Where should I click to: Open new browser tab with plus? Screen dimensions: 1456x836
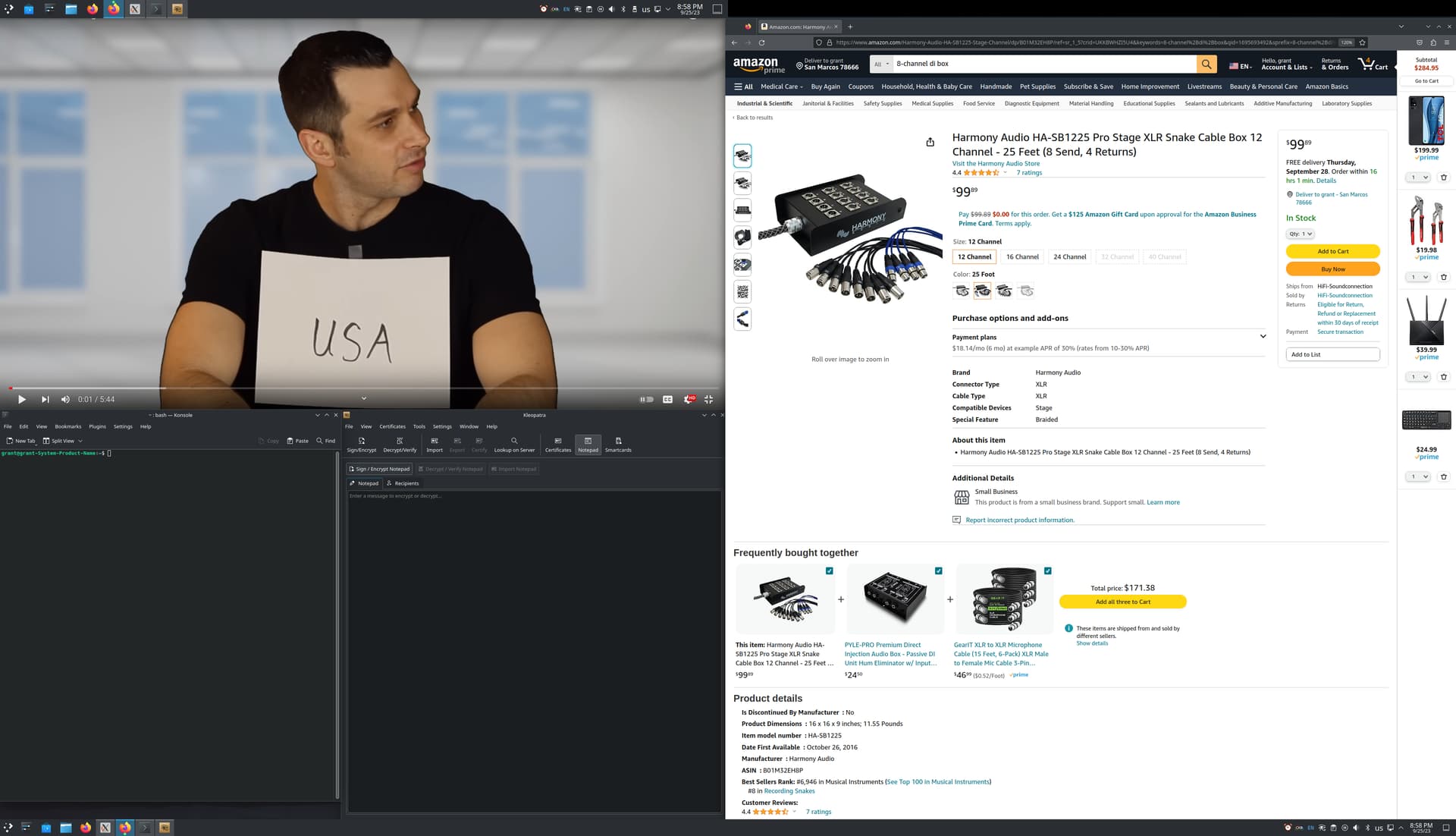pyautogui.click(x=850, y=27)
